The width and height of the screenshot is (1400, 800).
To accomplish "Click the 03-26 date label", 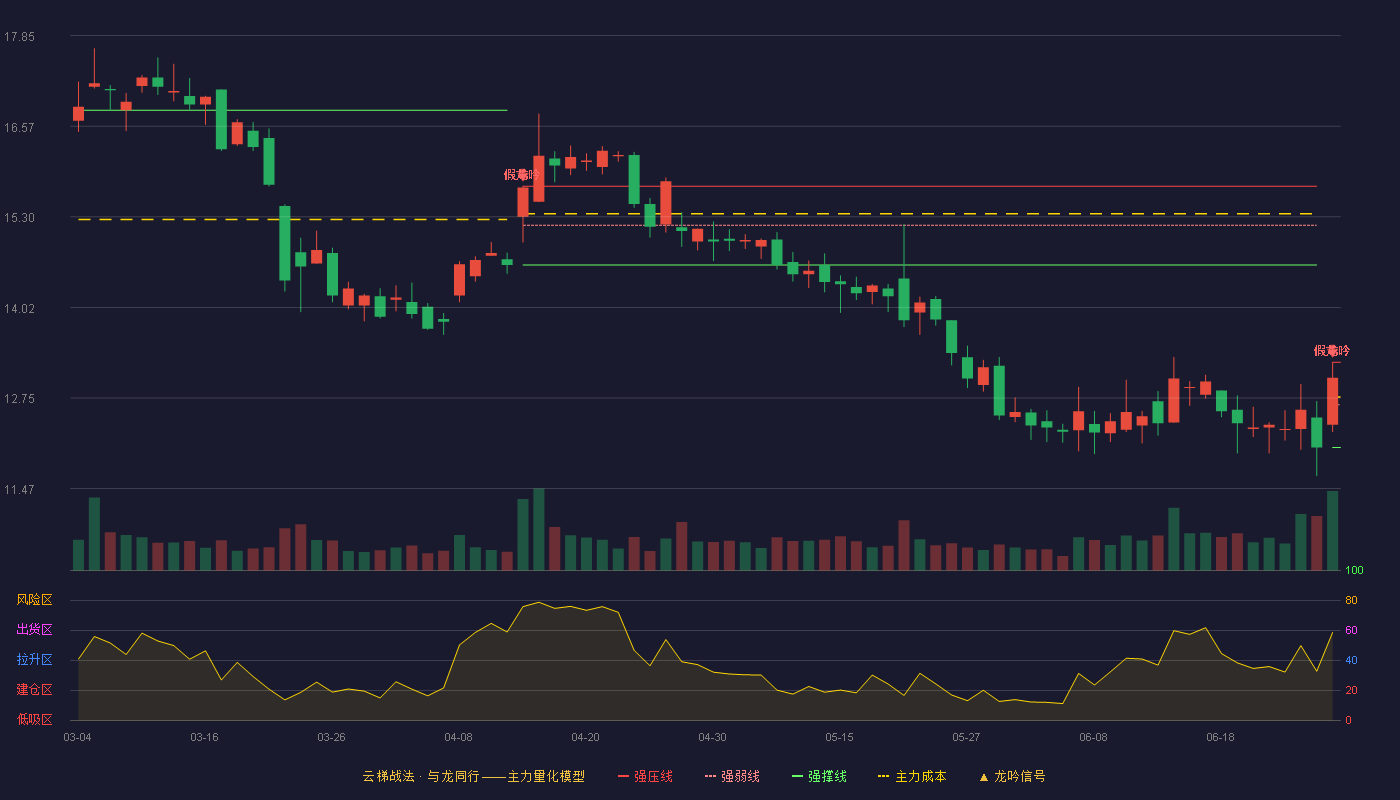I will click(x=331, y=737).
